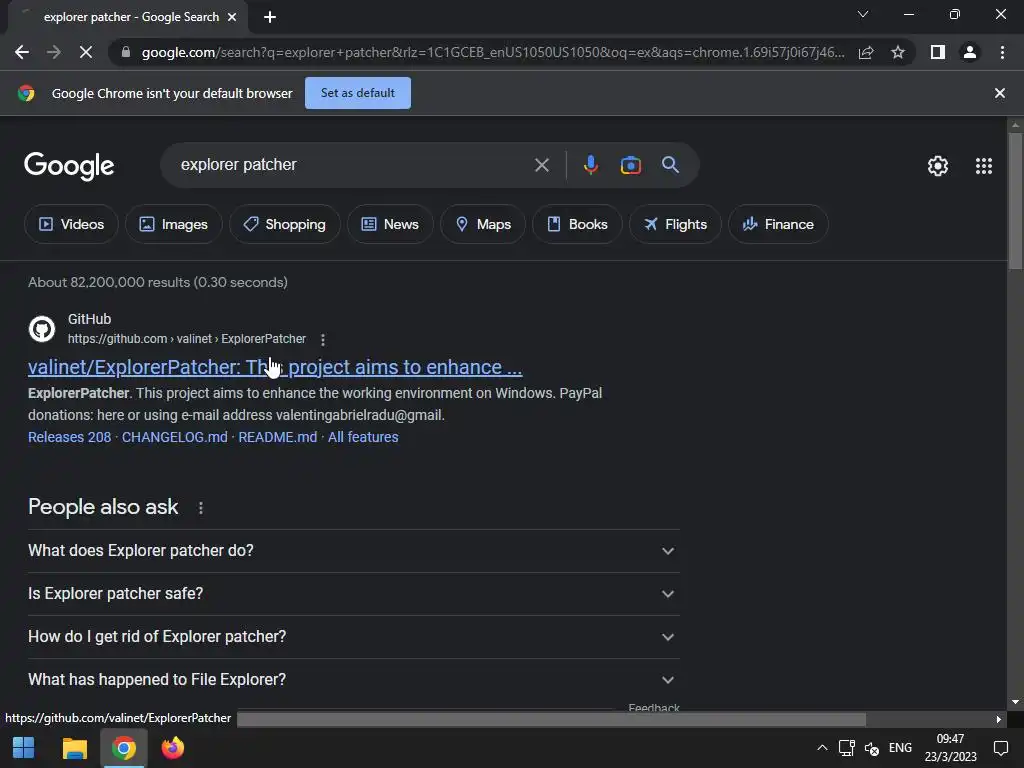Viewport: 1024px width, 768px height.
Task: Open the Google apps grid
Action: click(984, 166)
